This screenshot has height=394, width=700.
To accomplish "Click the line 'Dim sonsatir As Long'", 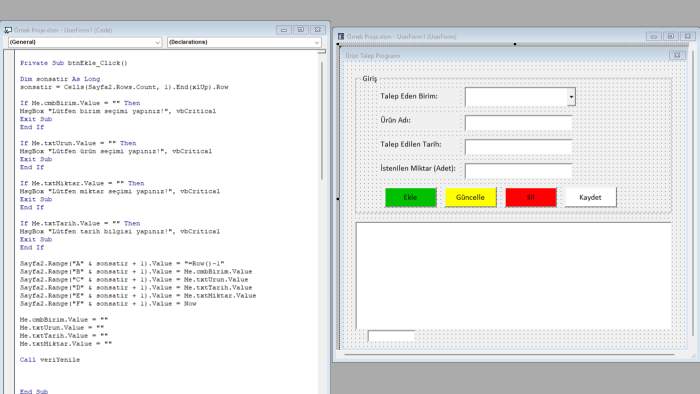I will [x=60, y=79].
